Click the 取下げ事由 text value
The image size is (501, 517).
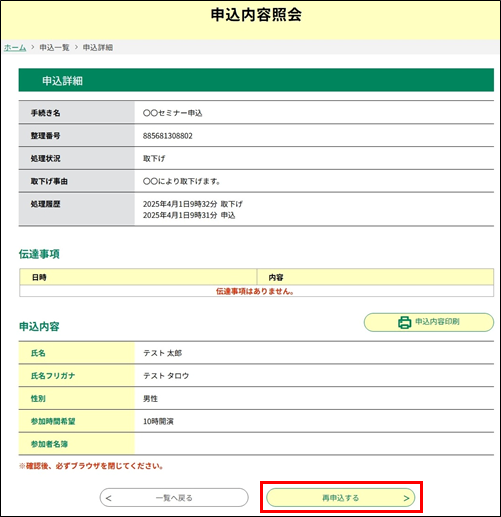click(x=182, y=181)
